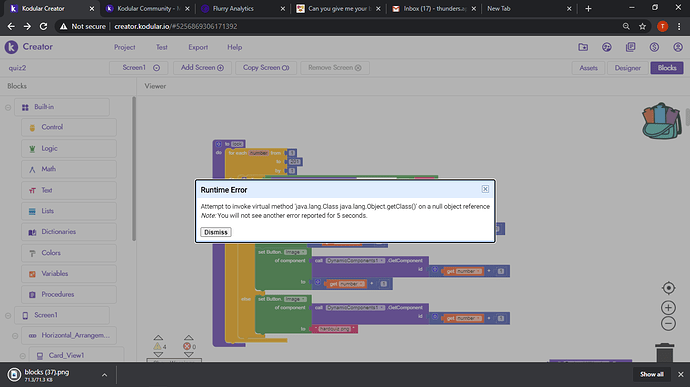Screen dimensions: 690x387
Task: Close the downloads bar
Action: 680,374
